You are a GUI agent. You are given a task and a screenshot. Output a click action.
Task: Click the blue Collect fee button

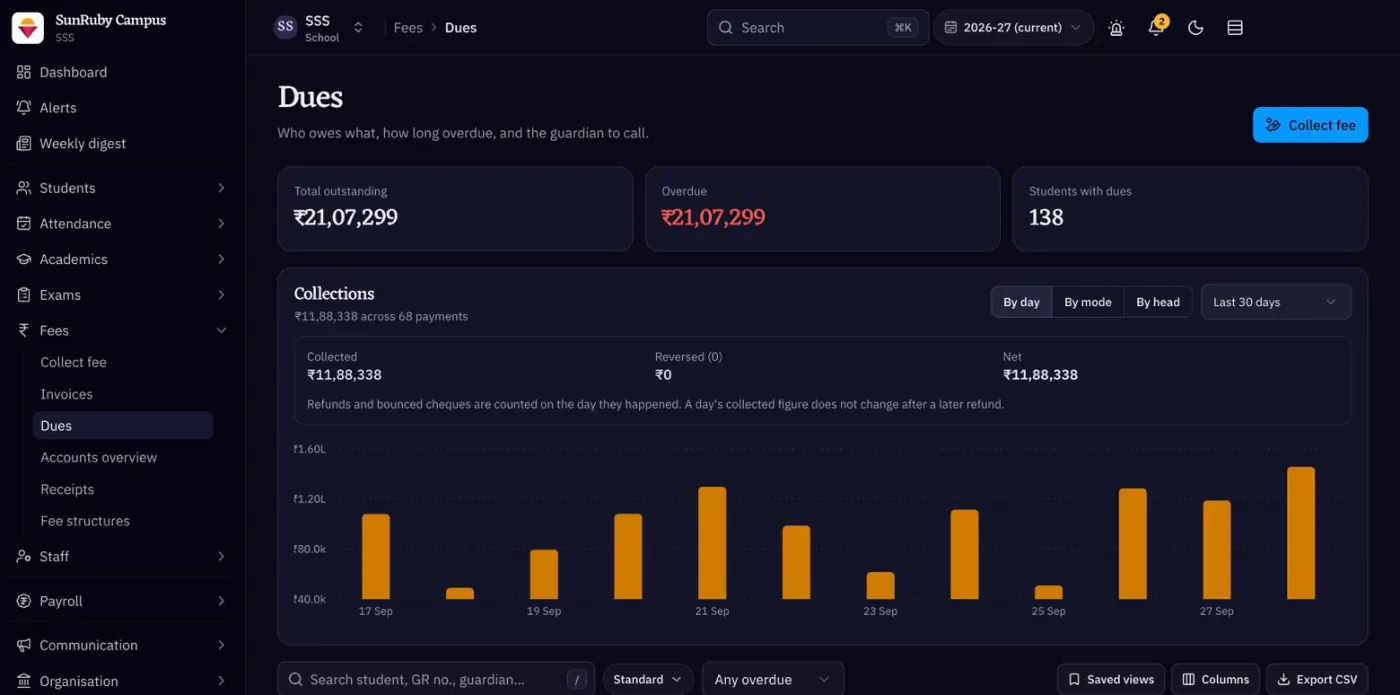coord(1310,125)
